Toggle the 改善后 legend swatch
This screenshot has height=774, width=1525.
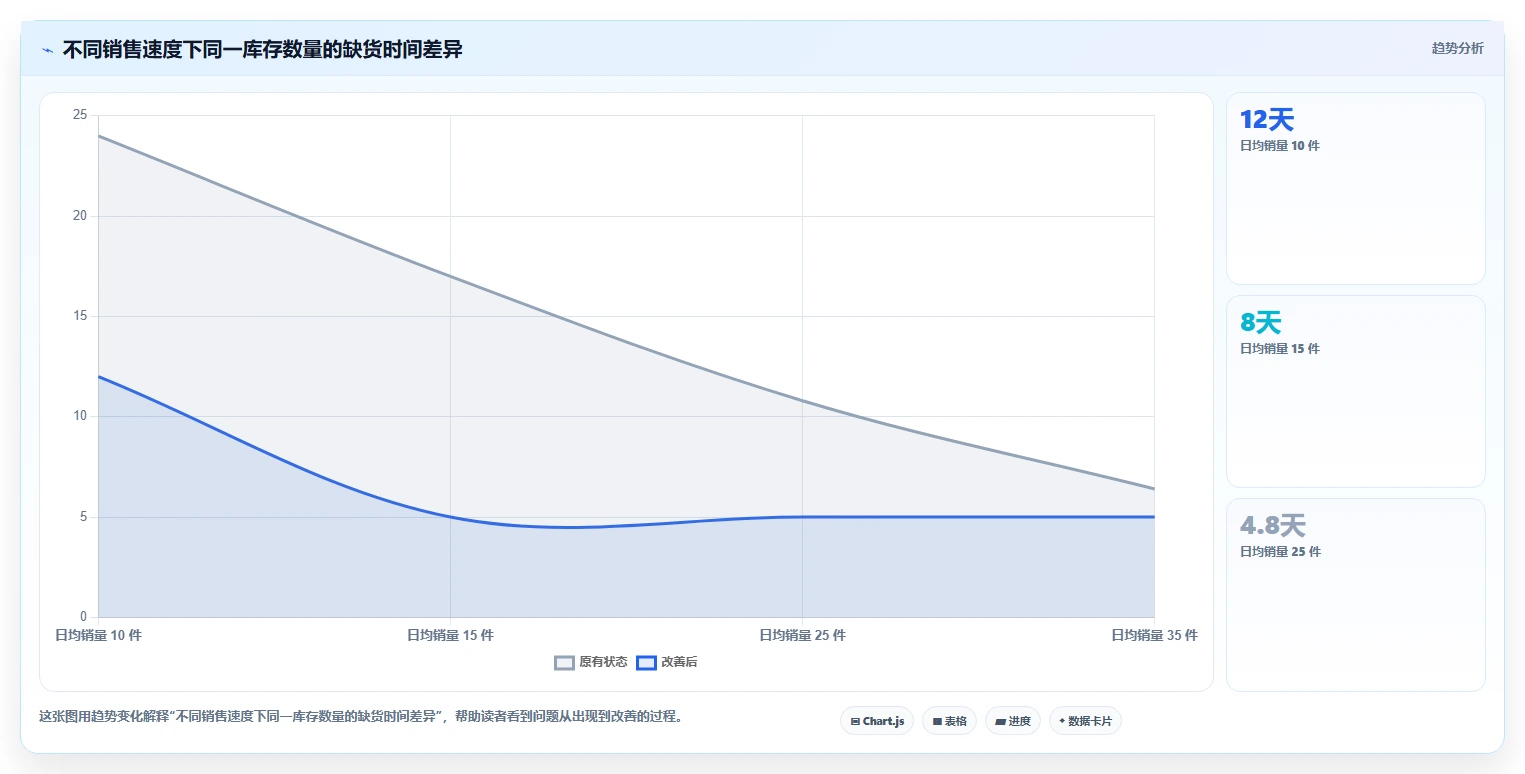(646, 662)
